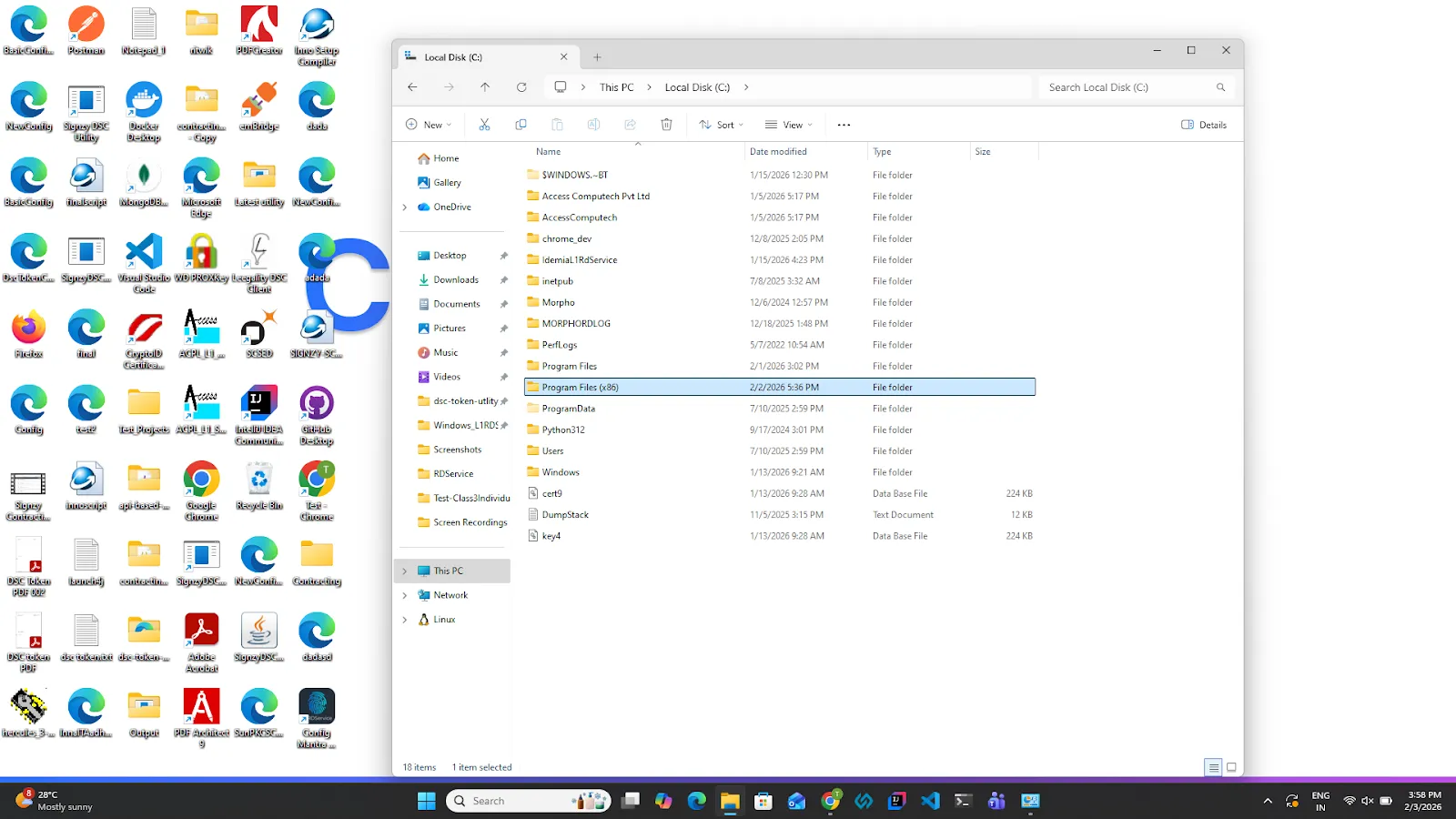Sort by Name column header
This screenshot has width=1456, height=819.
tap(548, 152)
